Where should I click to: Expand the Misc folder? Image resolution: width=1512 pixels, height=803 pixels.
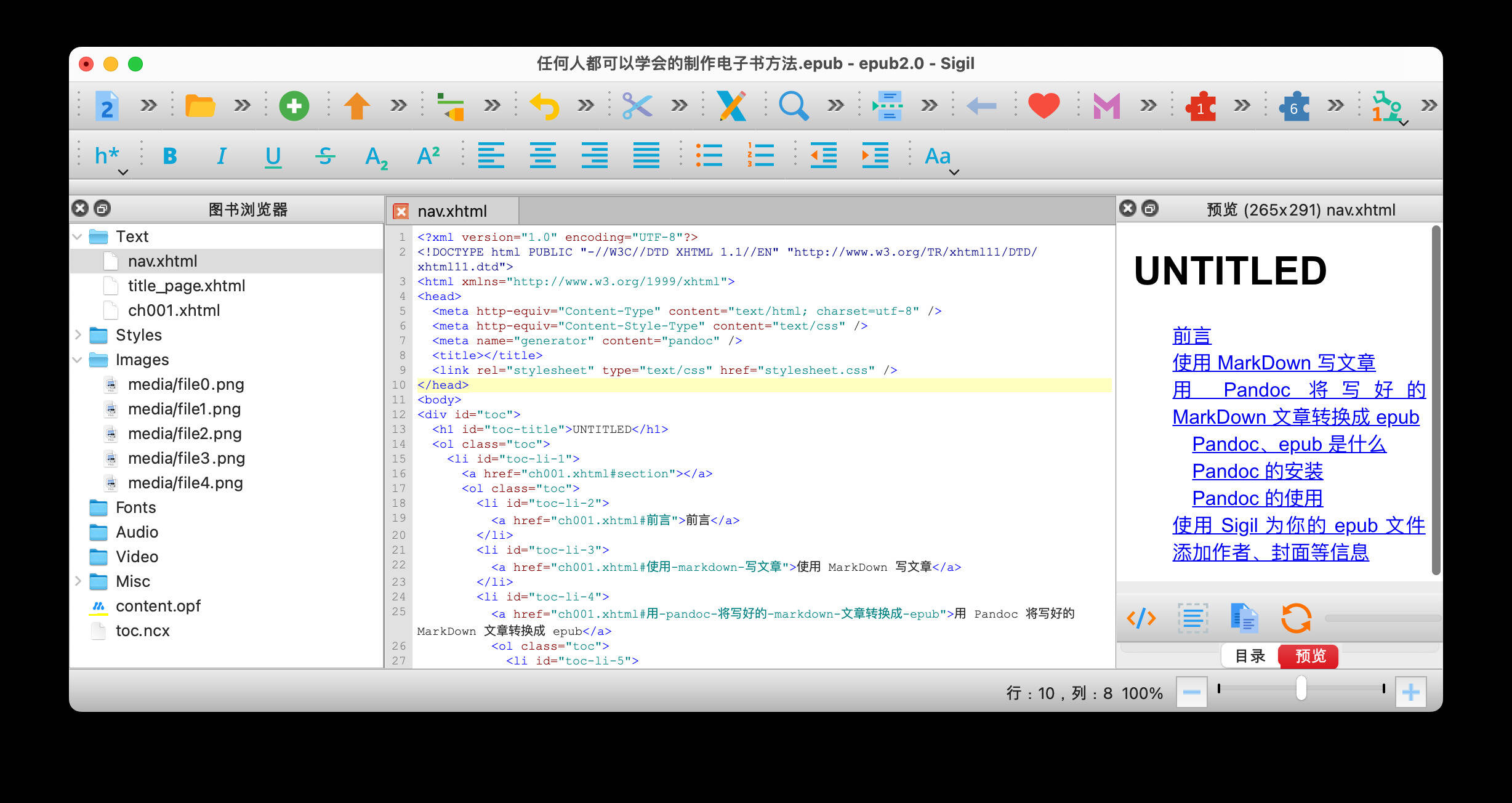coord(78,581)
